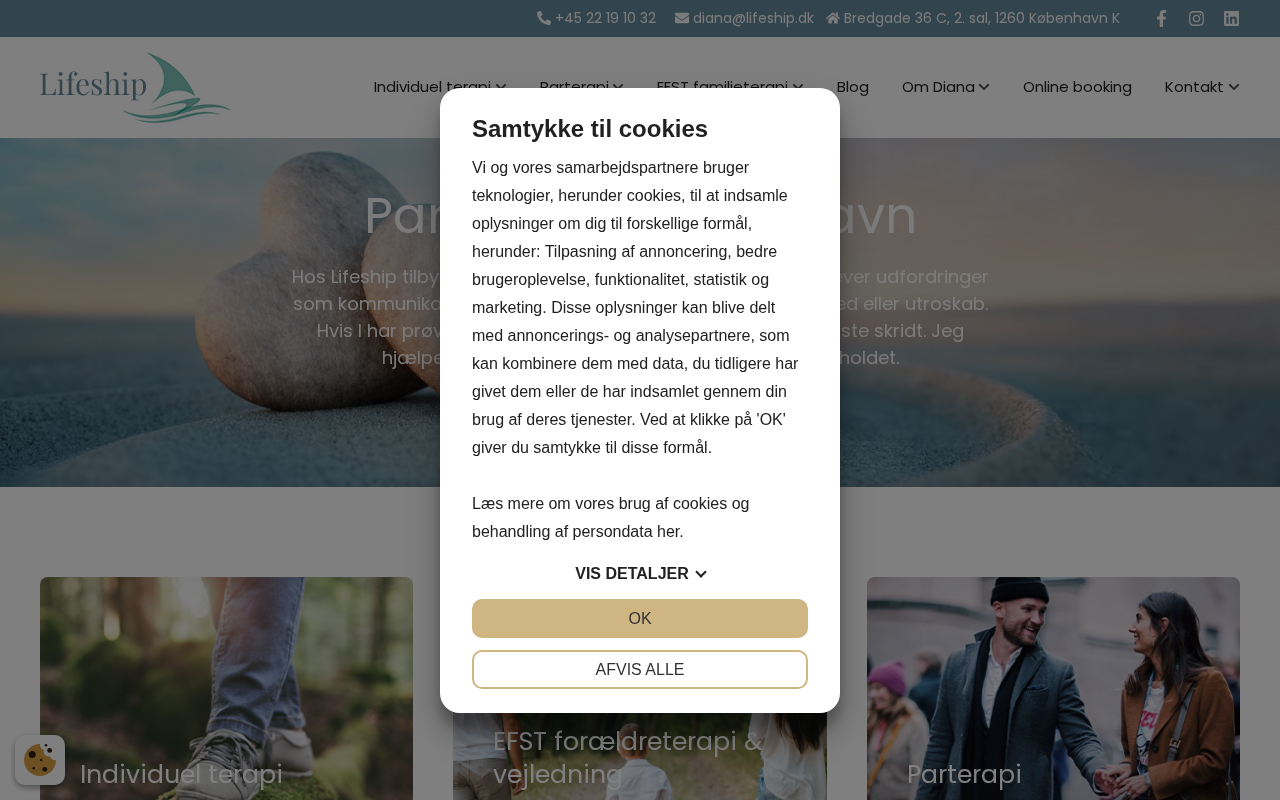
Task: Click the Lifeship sailboat logo
Action: tap(135, 88)
